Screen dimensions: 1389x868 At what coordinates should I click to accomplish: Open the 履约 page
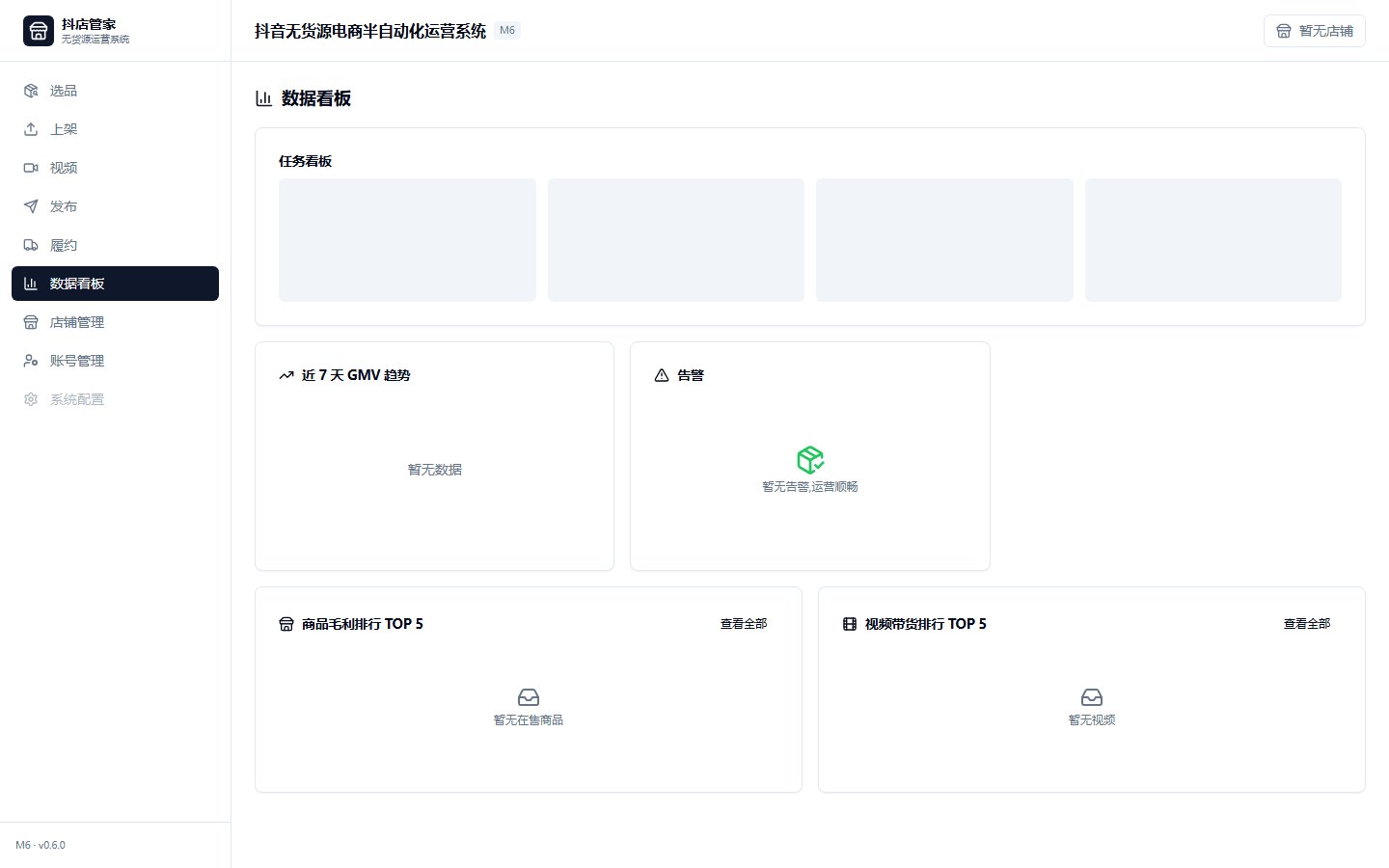click(x=115, y=245)
